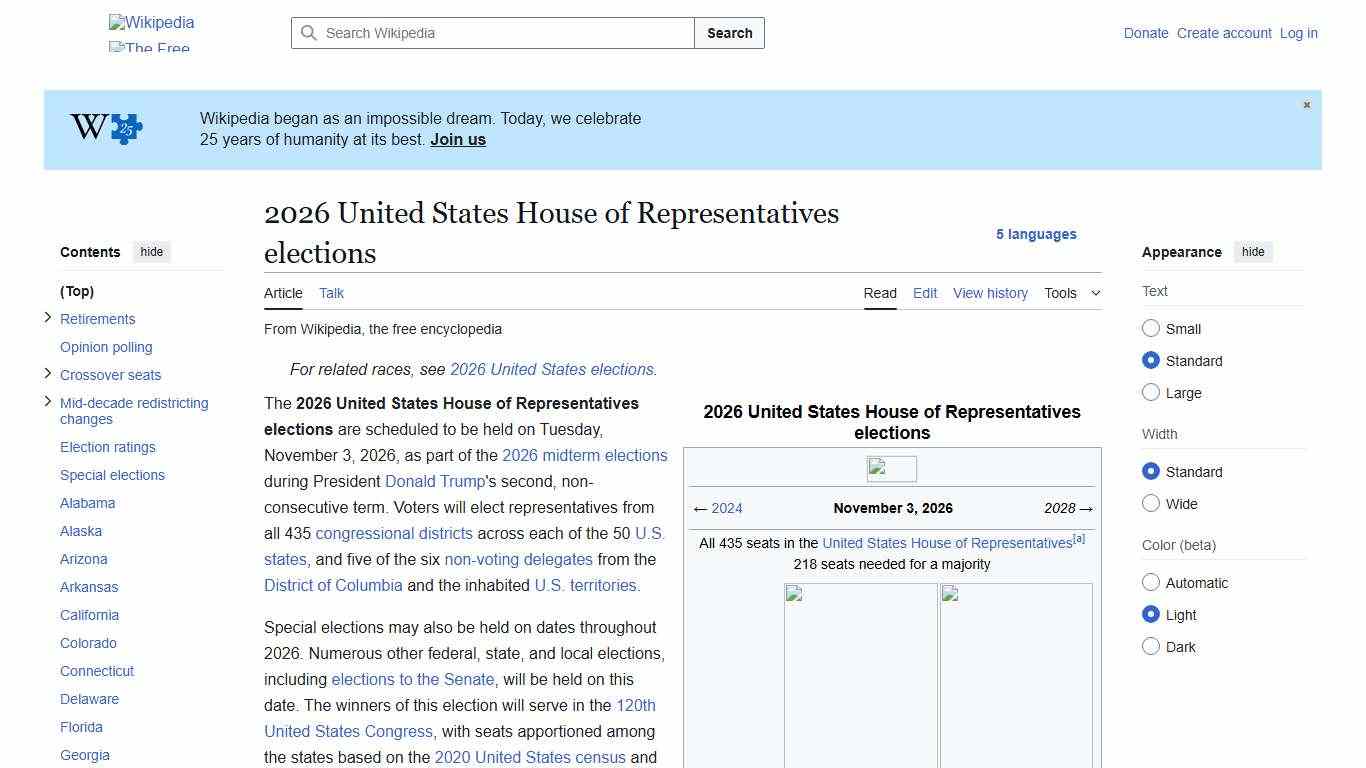Click the Edit menu item

coord(924,293)
